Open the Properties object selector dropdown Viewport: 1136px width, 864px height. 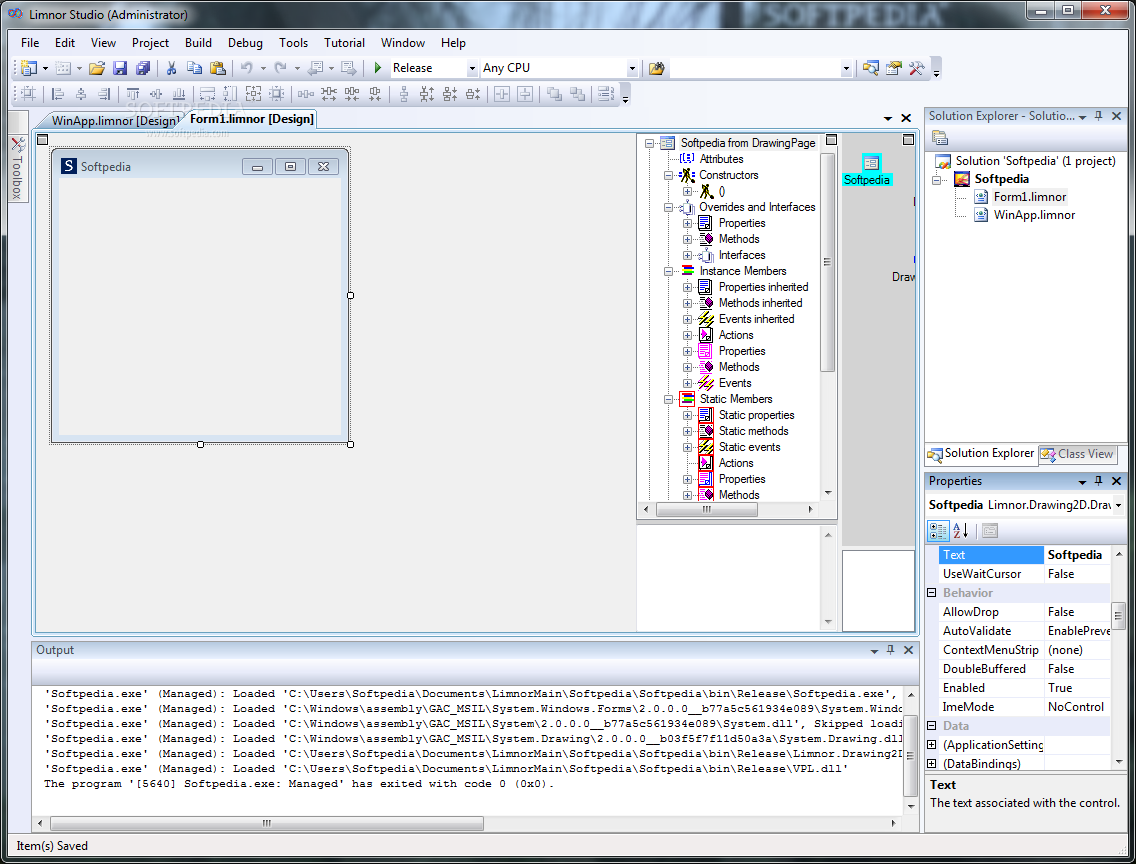(x=1118, y=505)
